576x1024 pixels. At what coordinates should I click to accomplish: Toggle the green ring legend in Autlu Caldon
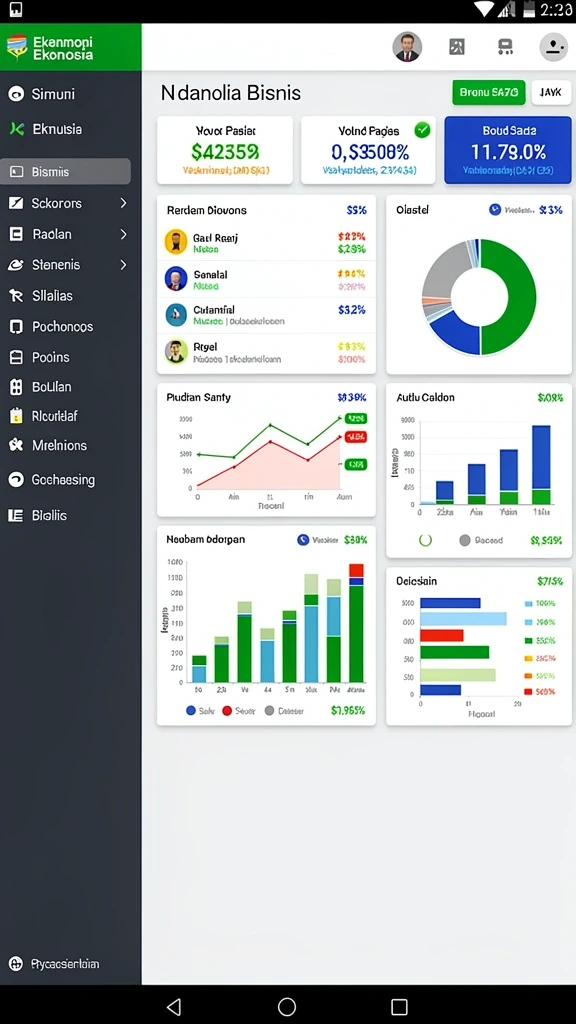click(x=425, y=540)
